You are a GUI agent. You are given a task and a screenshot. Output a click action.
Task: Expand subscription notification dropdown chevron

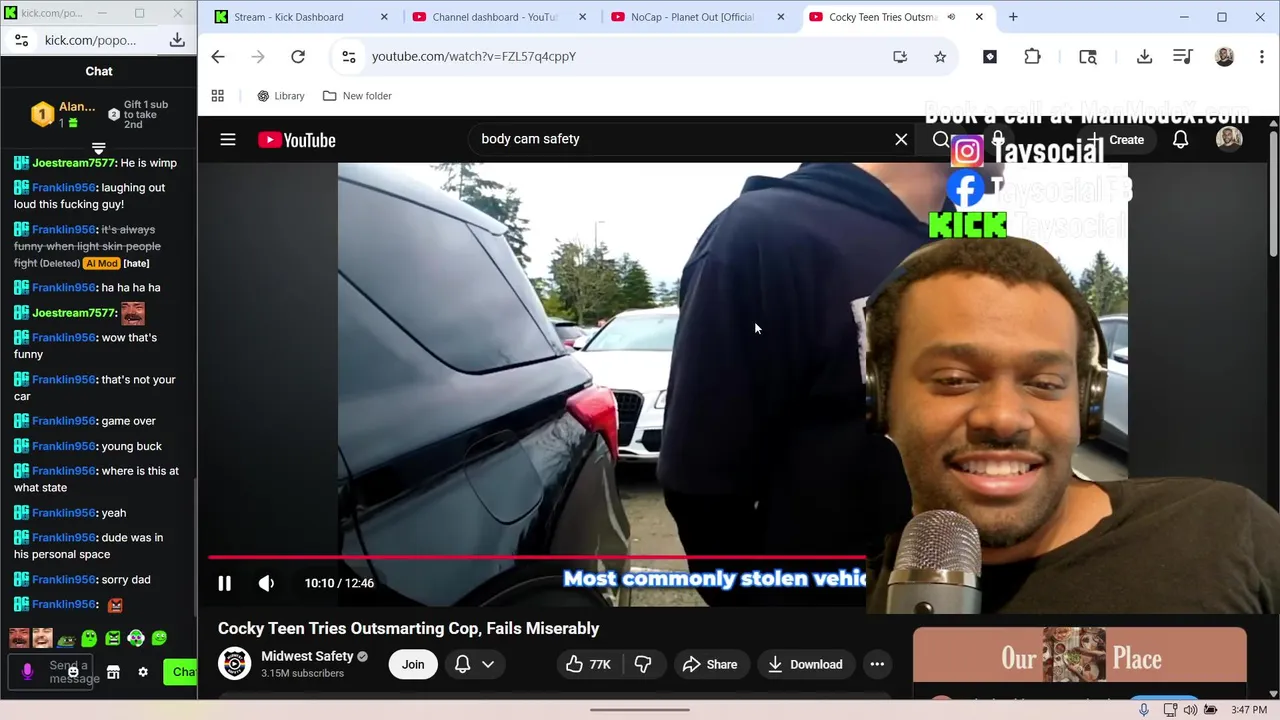tap(488, 664)
